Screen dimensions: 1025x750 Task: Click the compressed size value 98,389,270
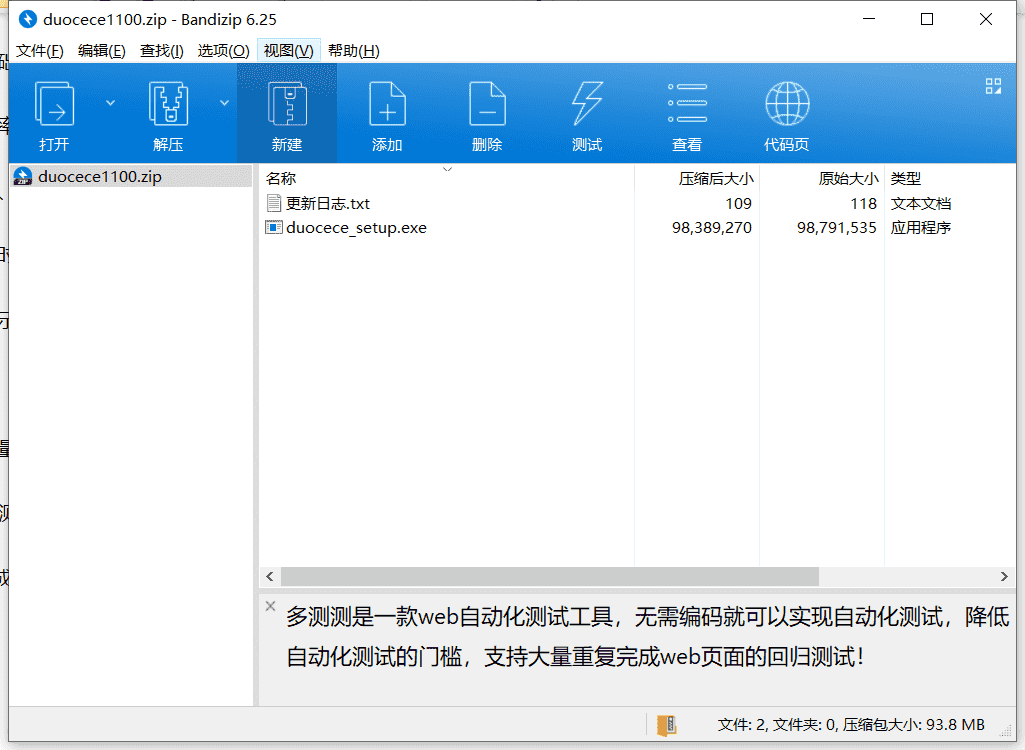(712, 228)
